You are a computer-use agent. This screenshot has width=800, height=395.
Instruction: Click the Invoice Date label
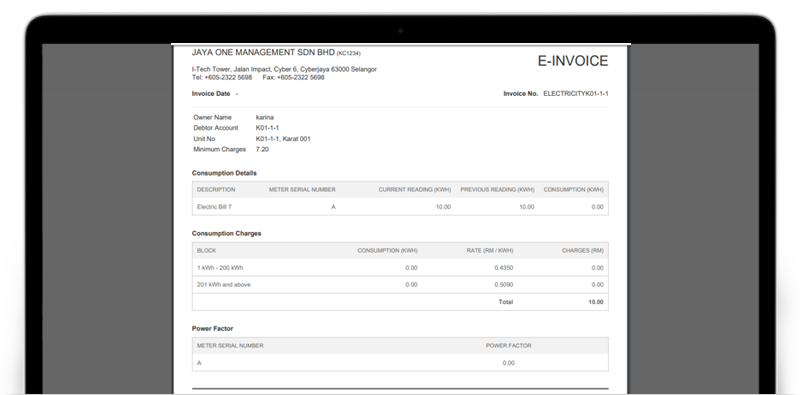(x=211, y=94)
